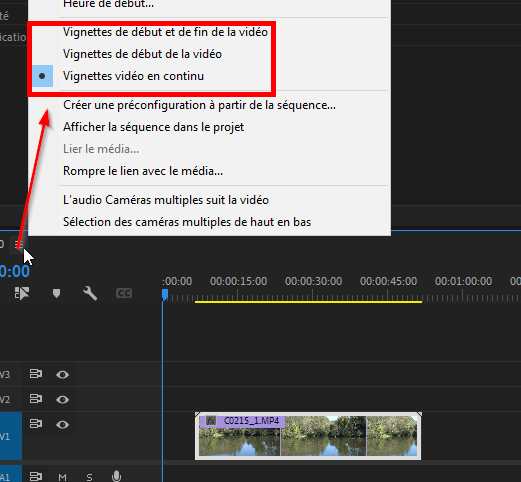Screen dimensions: 521x482
Task: Click Rompre le lien avec le média
Action: coord(143,171)
